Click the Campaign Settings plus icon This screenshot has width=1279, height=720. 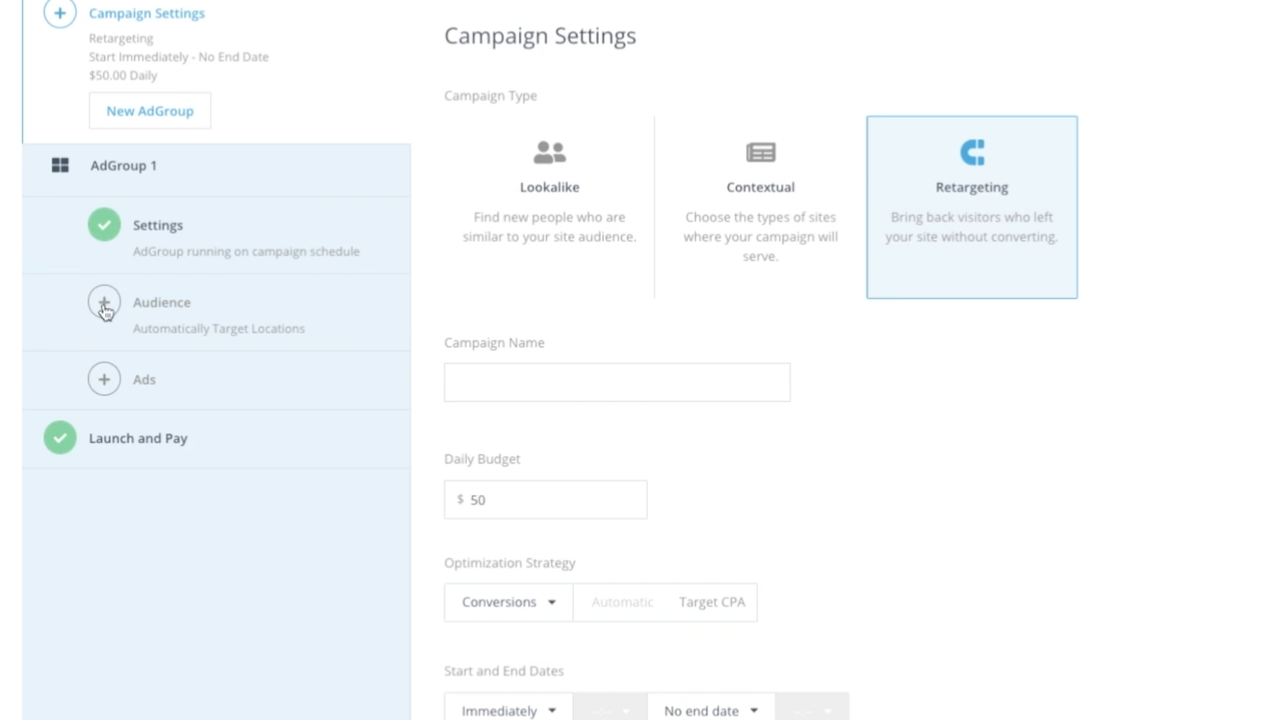(x=59, y=13)
